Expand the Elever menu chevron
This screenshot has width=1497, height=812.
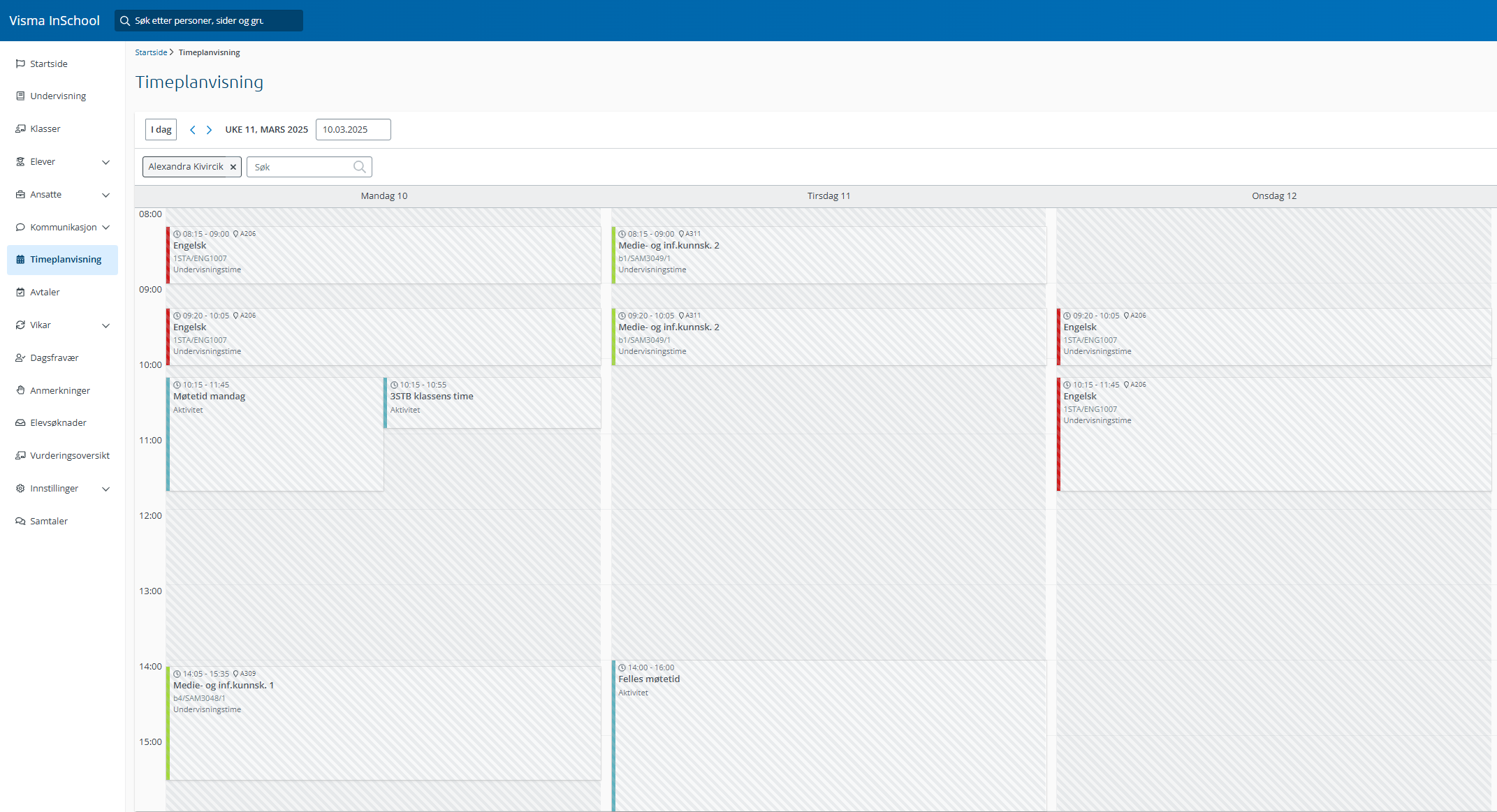106,162
